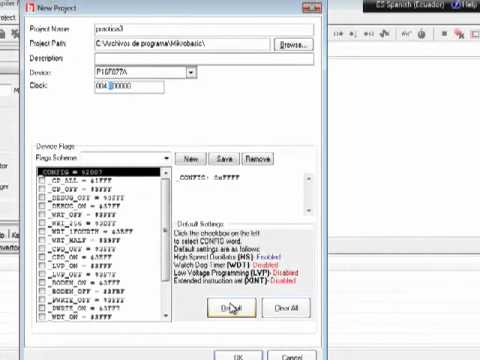The height and width of the screenshot is (360, 480).
Task: Enable the _DEBUG_ON flag checkbox
Action: pyautogui.click(x=42, y=206)
